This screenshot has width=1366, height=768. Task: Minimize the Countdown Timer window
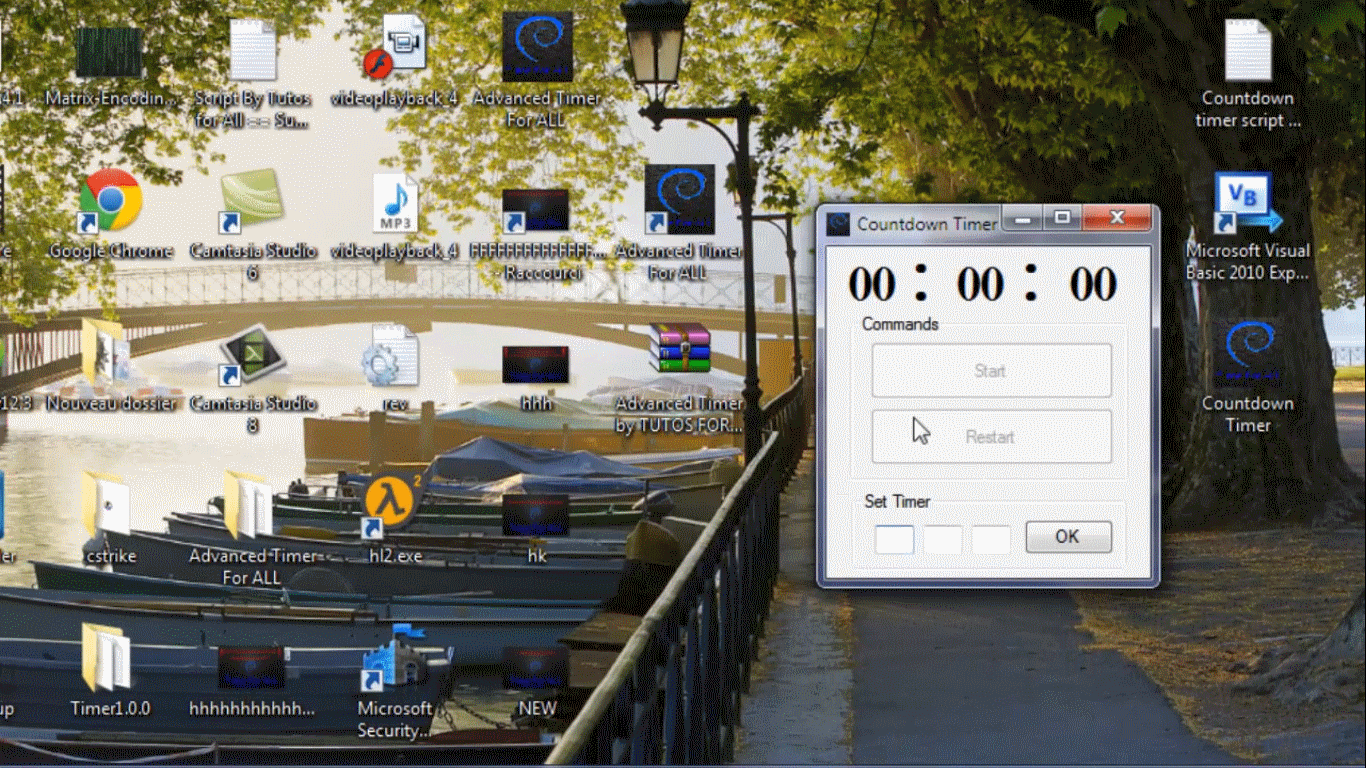point(1023,217)
